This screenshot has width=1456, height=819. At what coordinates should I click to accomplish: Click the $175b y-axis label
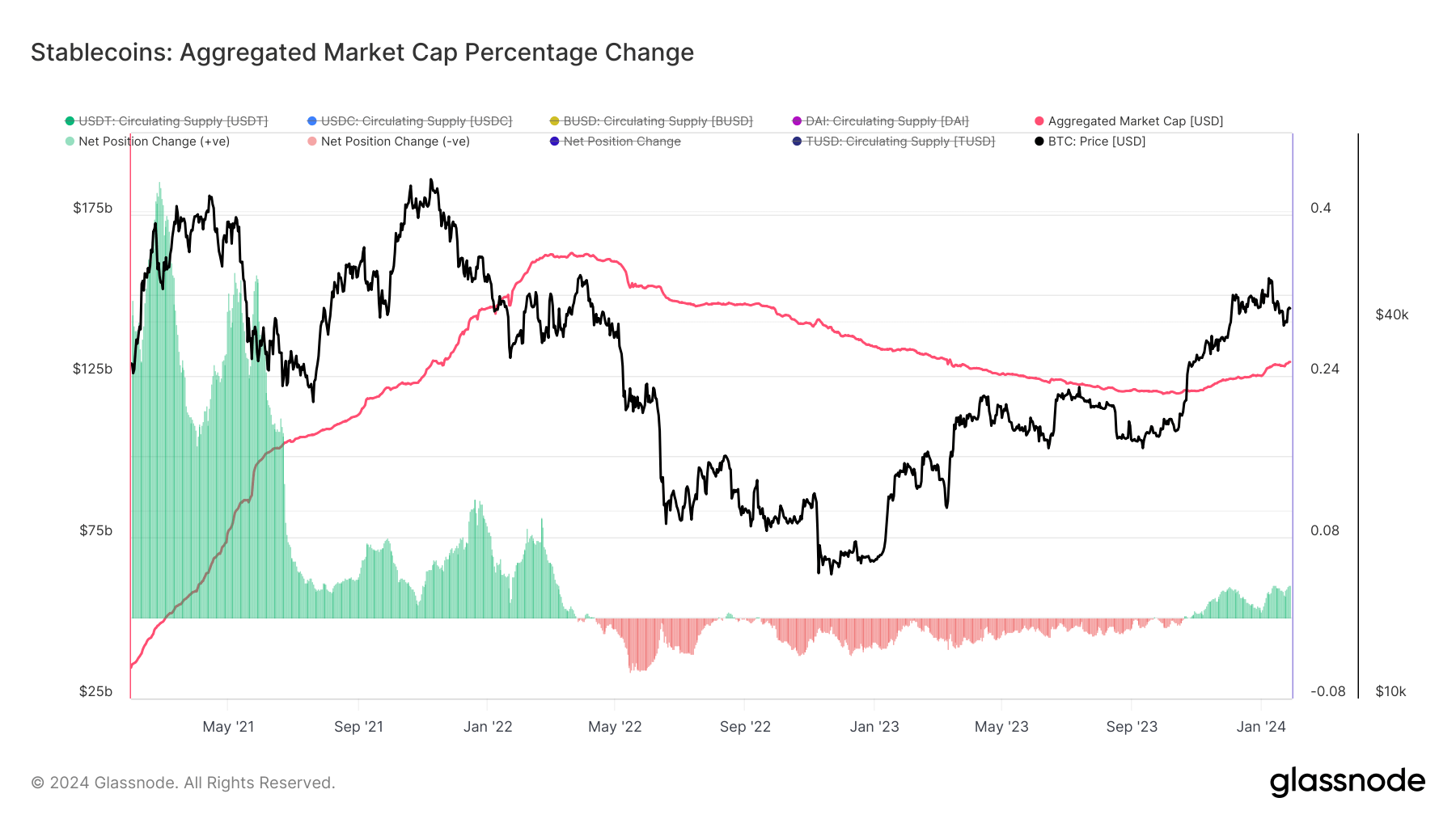[93, 209]
